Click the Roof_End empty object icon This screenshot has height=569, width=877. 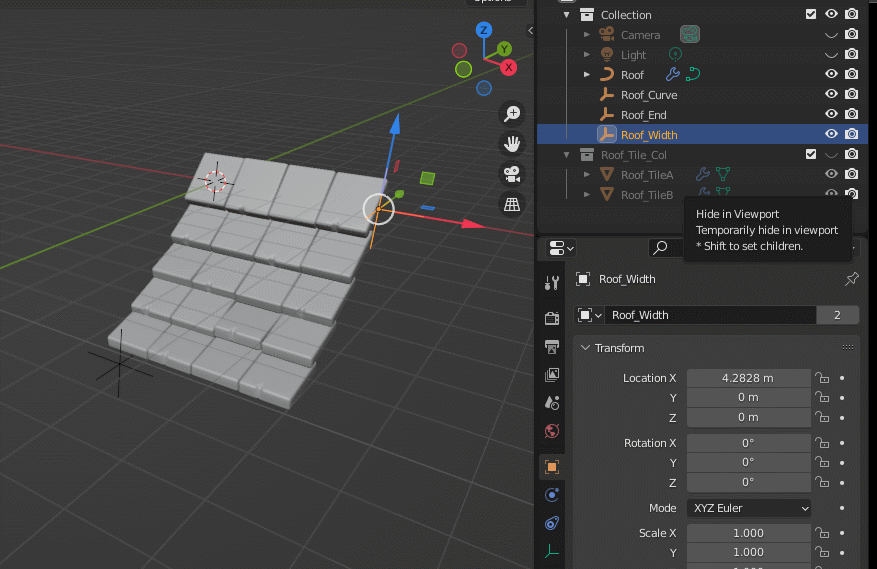607,115
